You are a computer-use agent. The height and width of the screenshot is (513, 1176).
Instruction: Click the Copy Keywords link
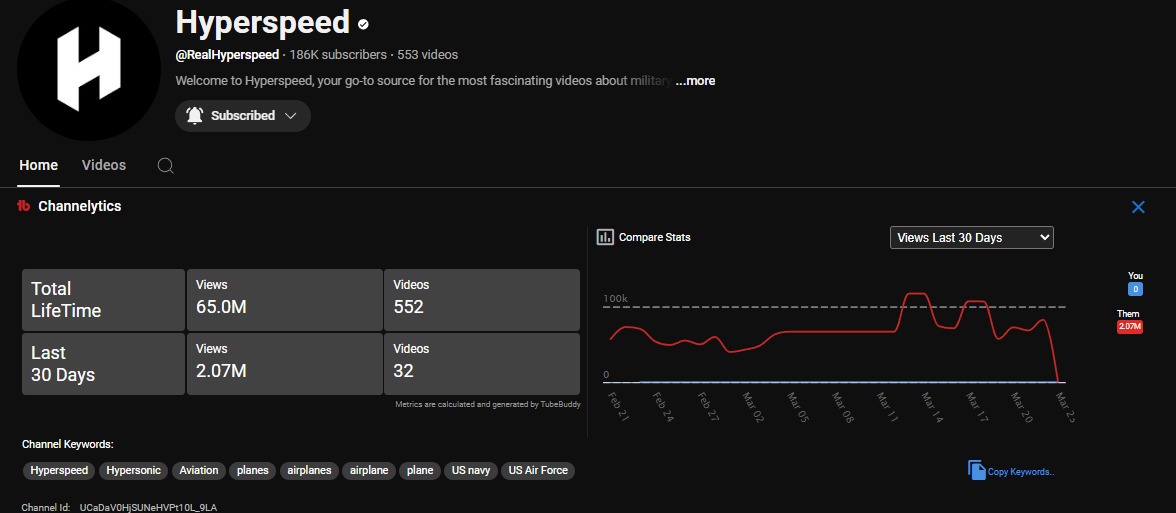(1021, 472)
